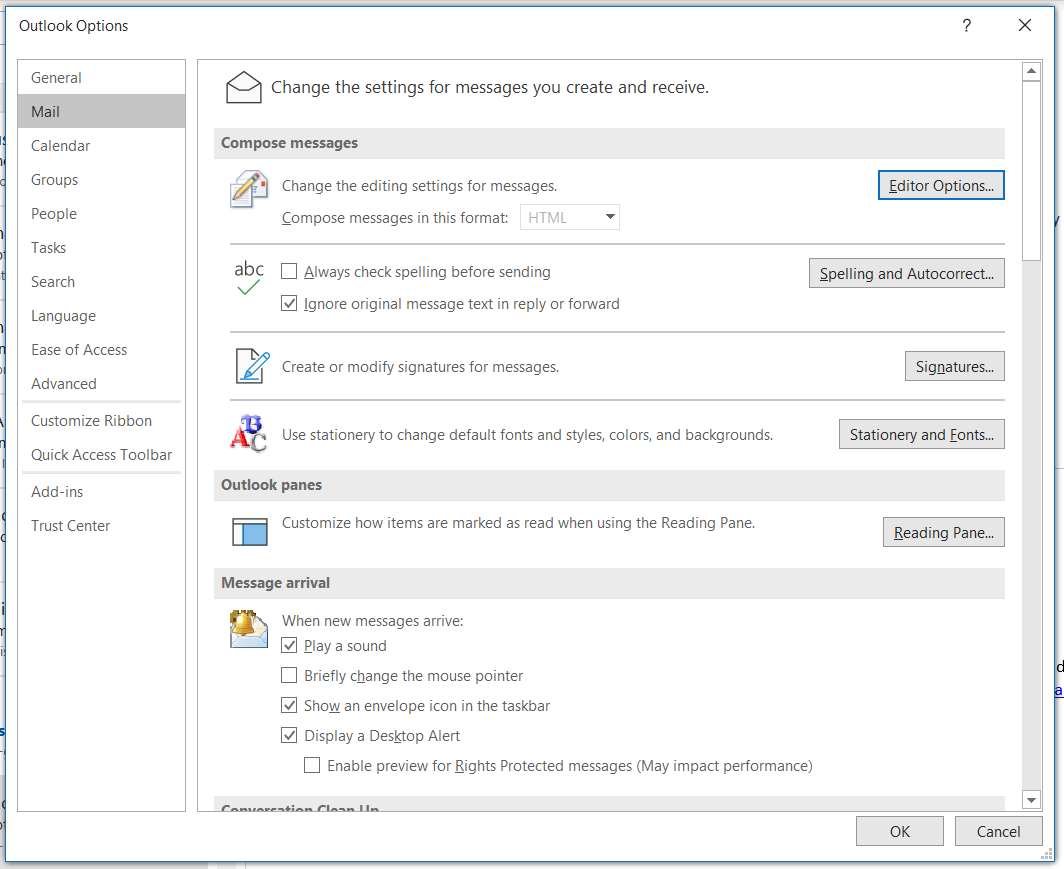1064x869 pixels.
Task: Click the 'When new messages arrive:' label
Action: 373,621
